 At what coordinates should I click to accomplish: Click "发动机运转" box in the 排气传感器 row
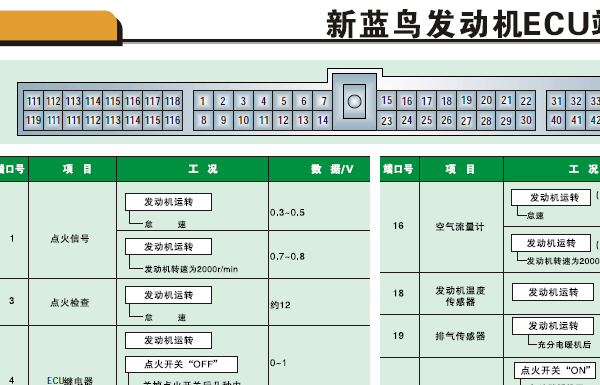click(553, 326)
